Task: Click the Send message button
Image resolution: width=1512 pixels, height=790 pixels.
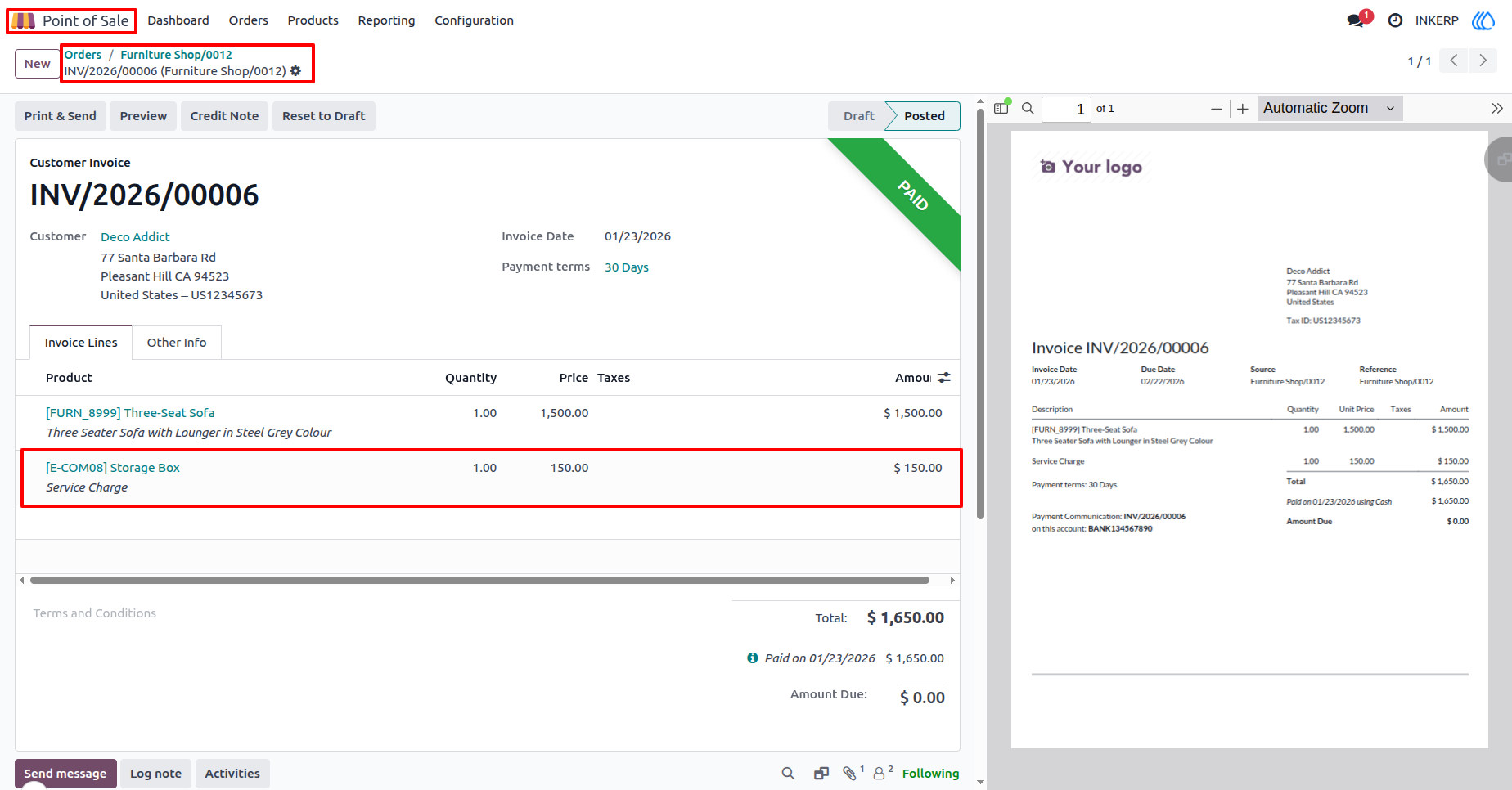Action: pos(65,774)
